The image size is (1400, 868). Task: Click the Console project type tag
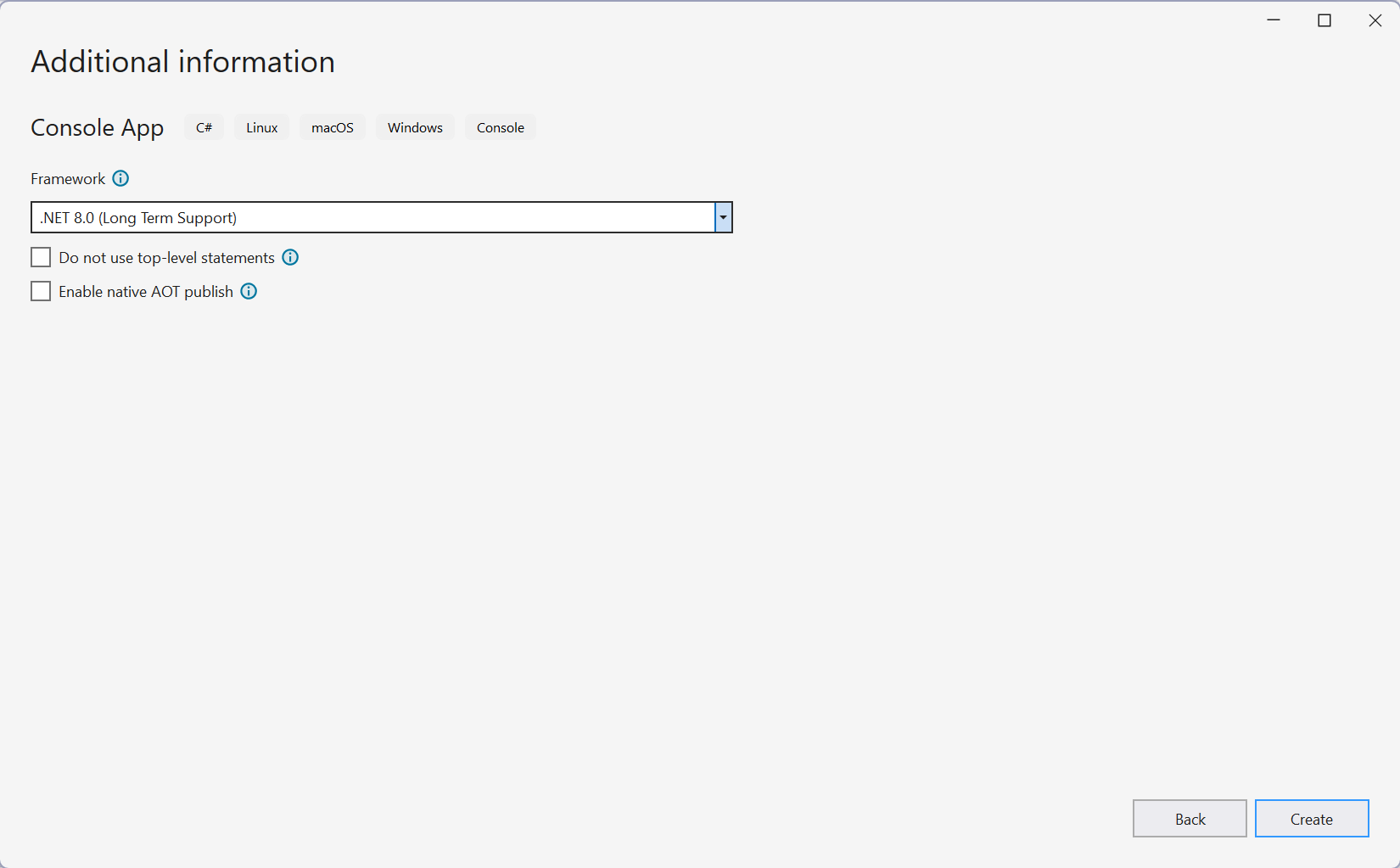coord(501,127)
